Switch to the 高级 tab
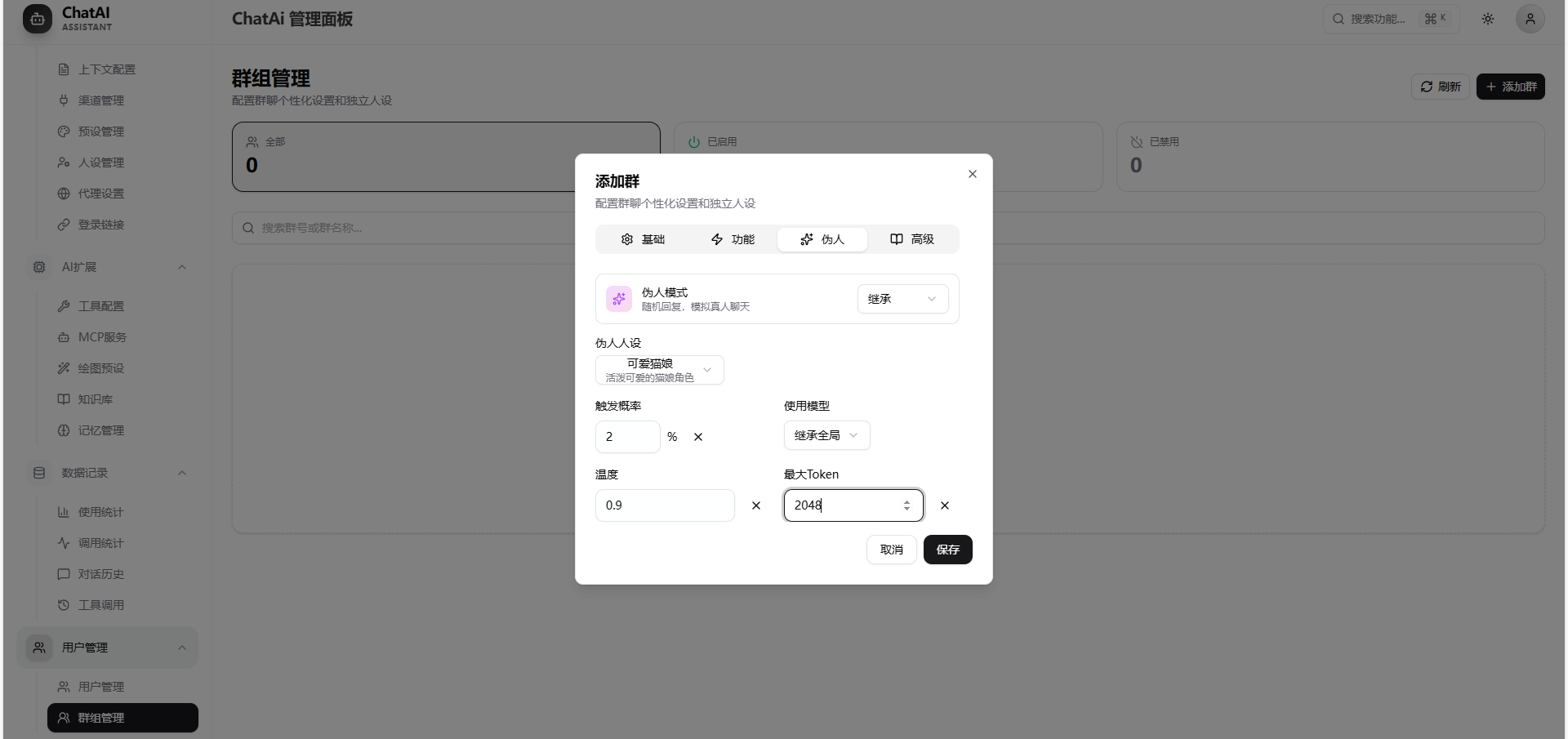 [912, 239]
